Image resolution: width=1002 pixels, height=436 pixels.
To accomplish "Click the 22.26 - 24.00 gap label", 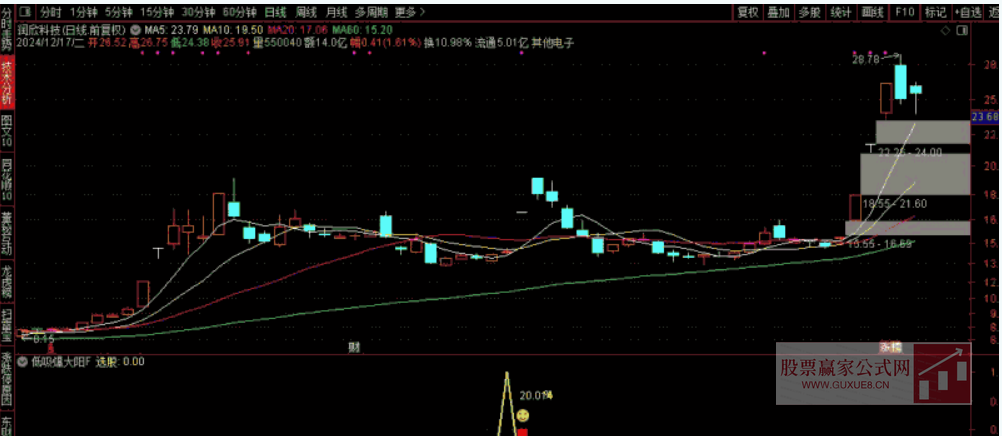I will click(x=909, y=152).
